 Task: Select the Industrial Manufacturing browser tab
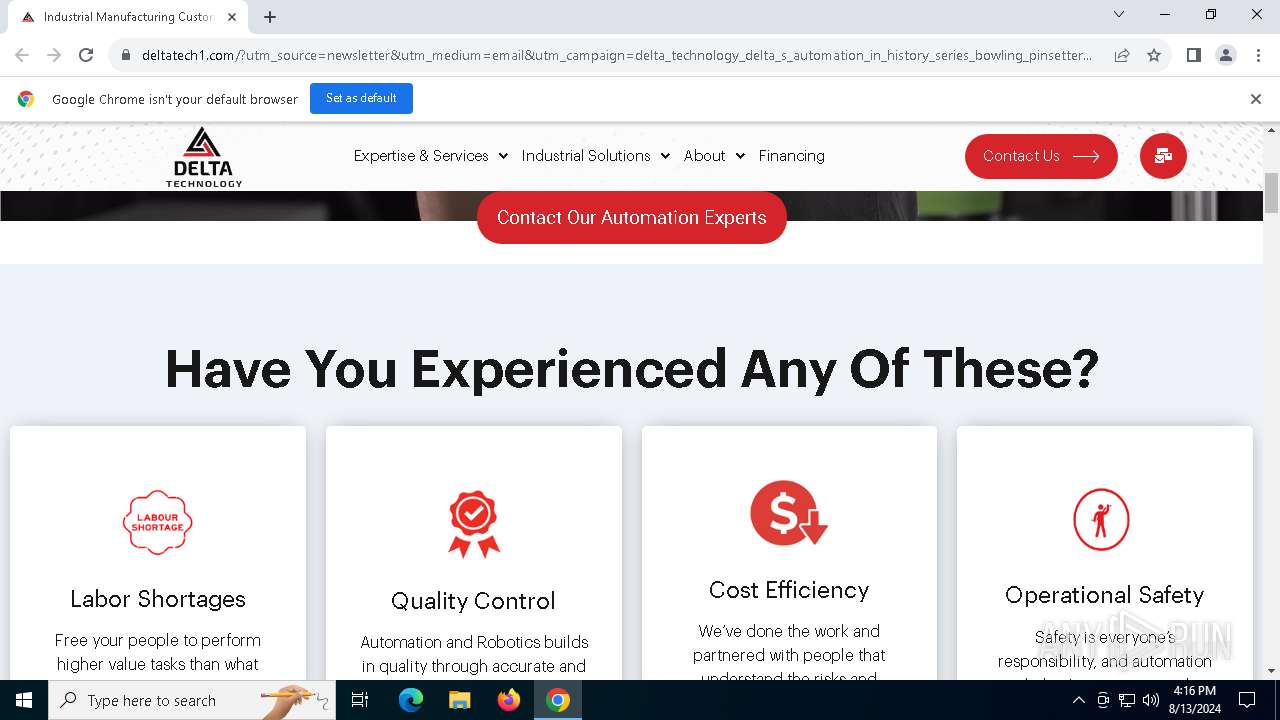[128, 17]
